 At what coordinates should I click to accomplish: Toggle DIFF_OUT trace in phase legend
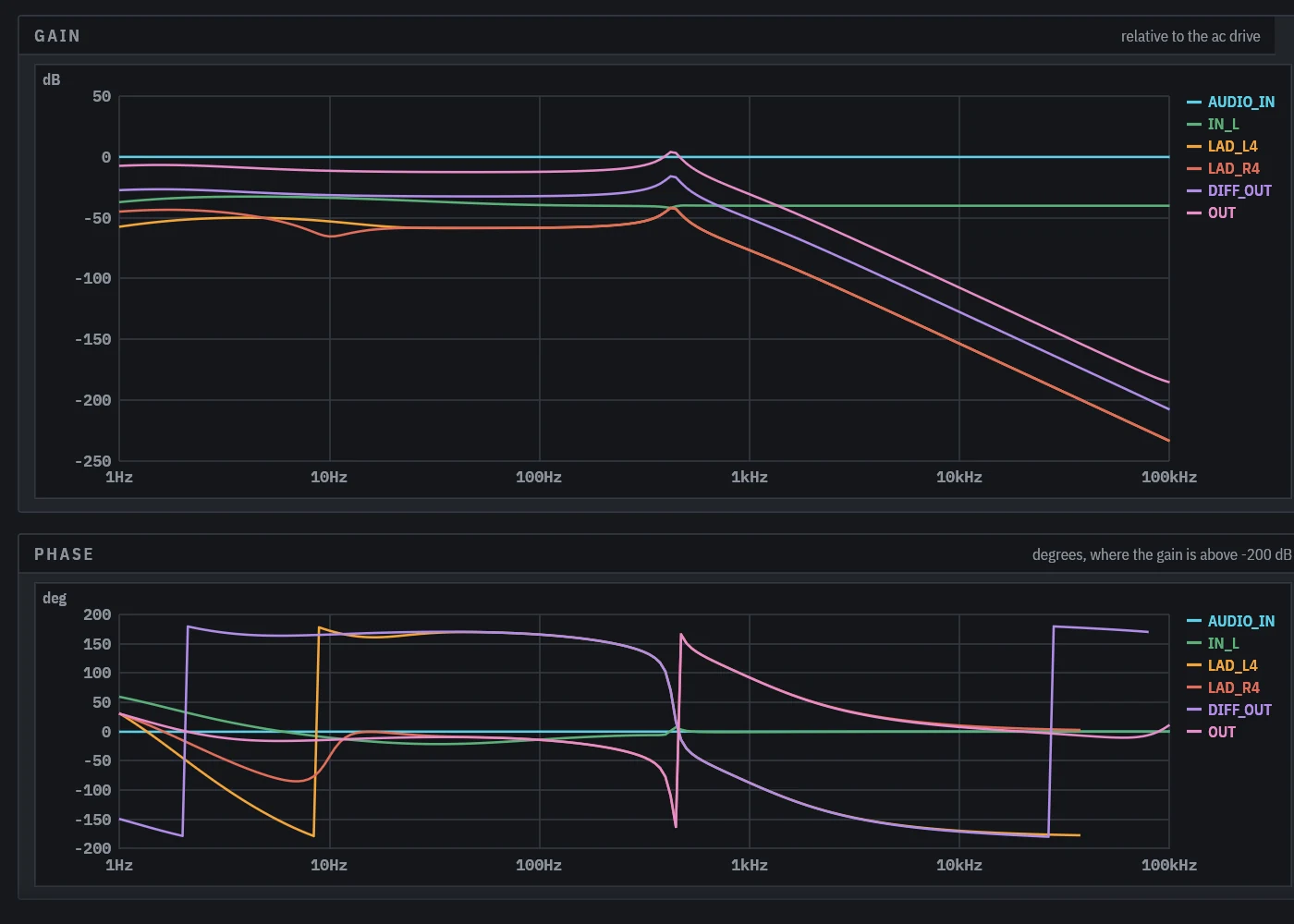(1229, 710)
